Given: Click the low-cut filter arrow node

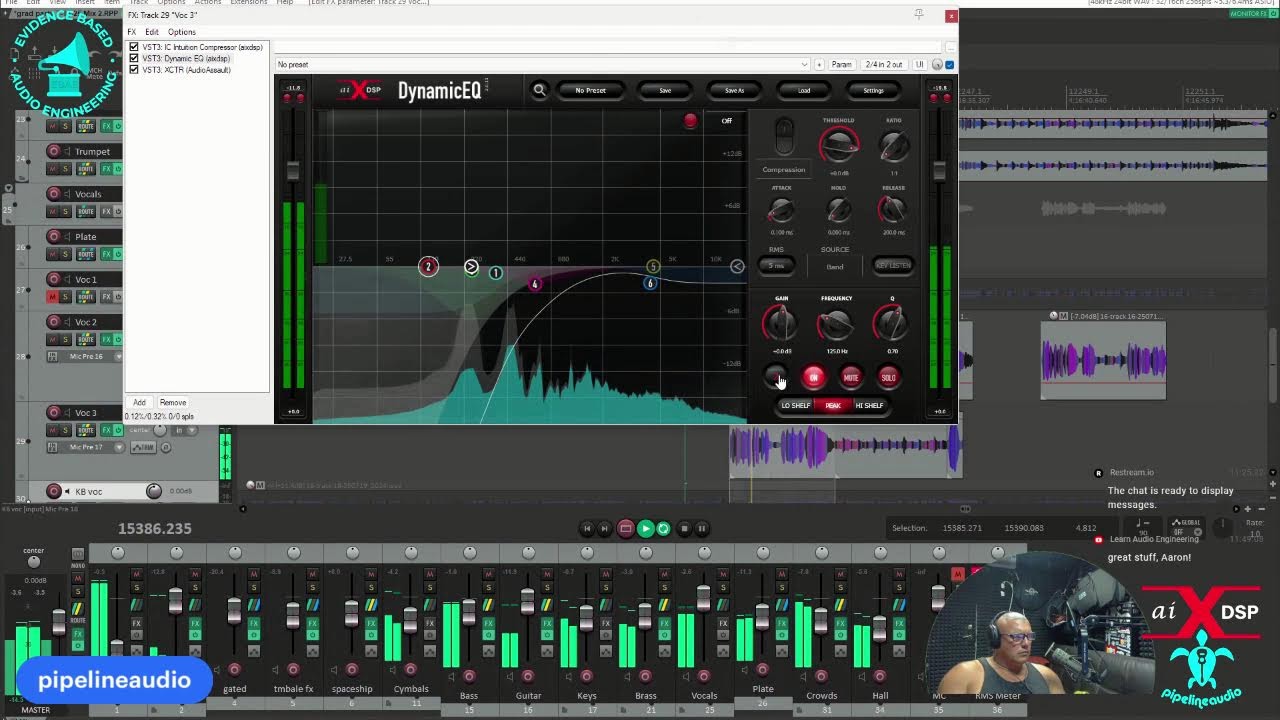Looking at the screenshot, I should [471, 266].
